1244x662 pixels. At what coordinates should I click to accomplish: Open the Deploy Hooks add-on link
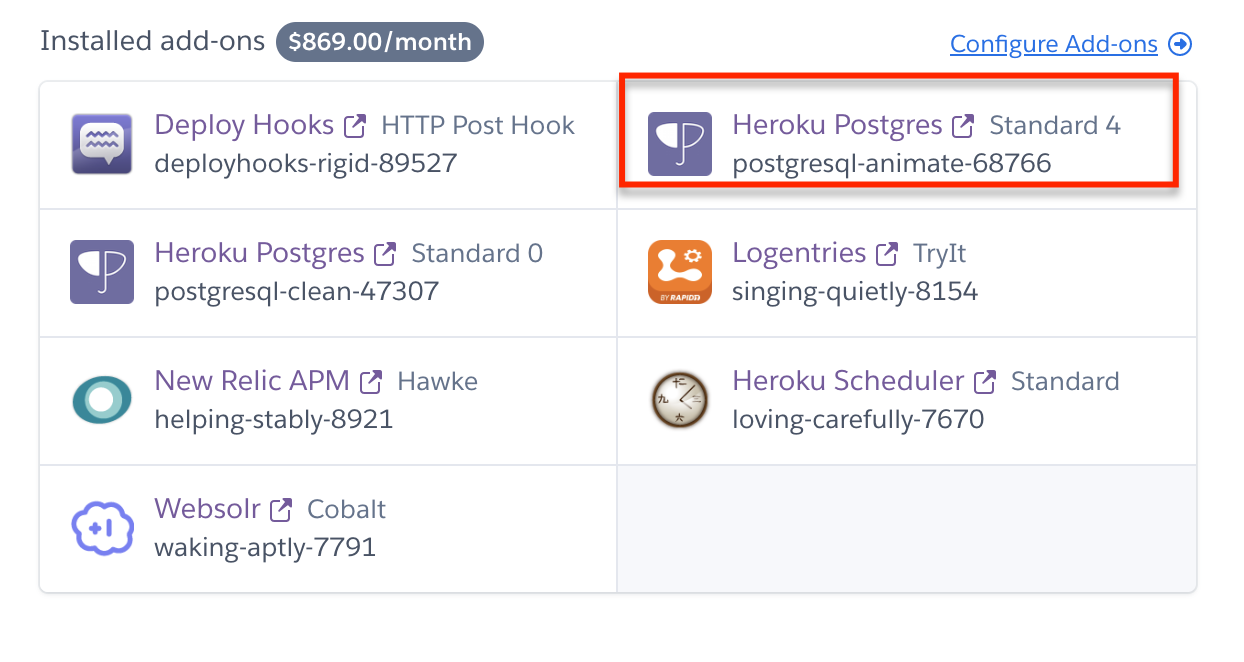click(x=244, y=125)
